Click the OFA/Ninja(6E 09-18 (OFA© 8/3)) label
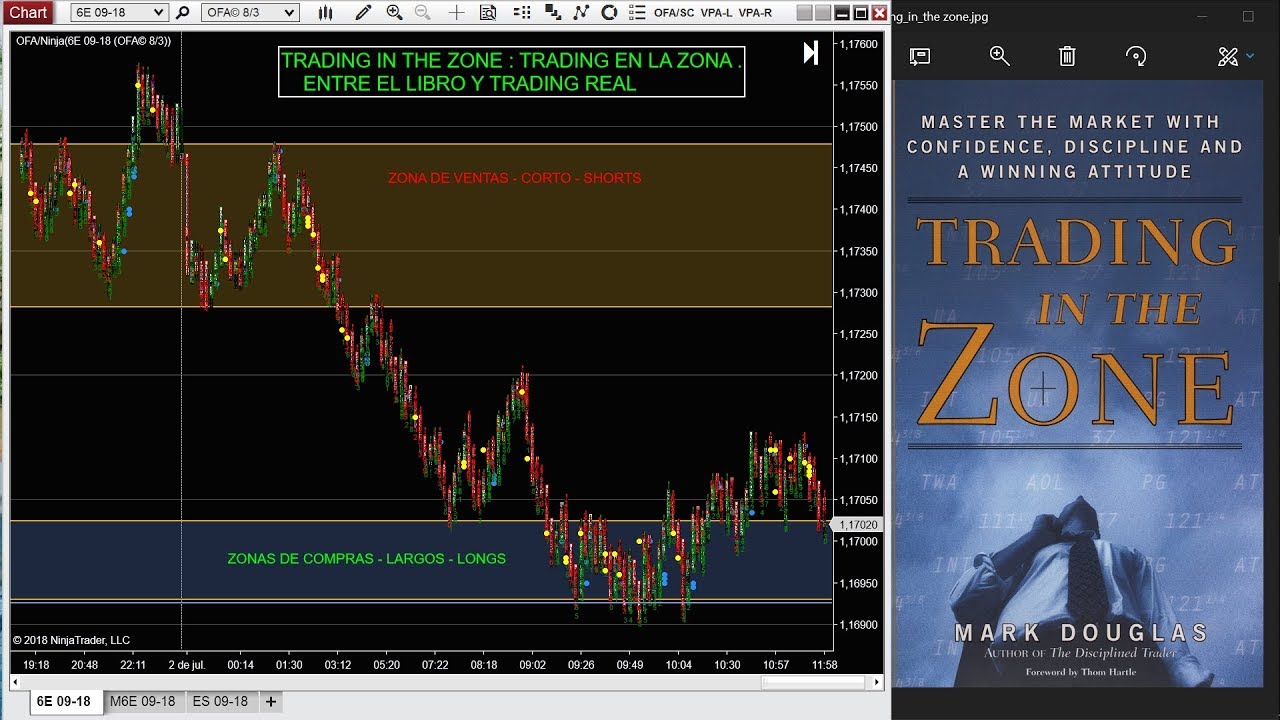The image size is (1280, 720). click(93, 41)
